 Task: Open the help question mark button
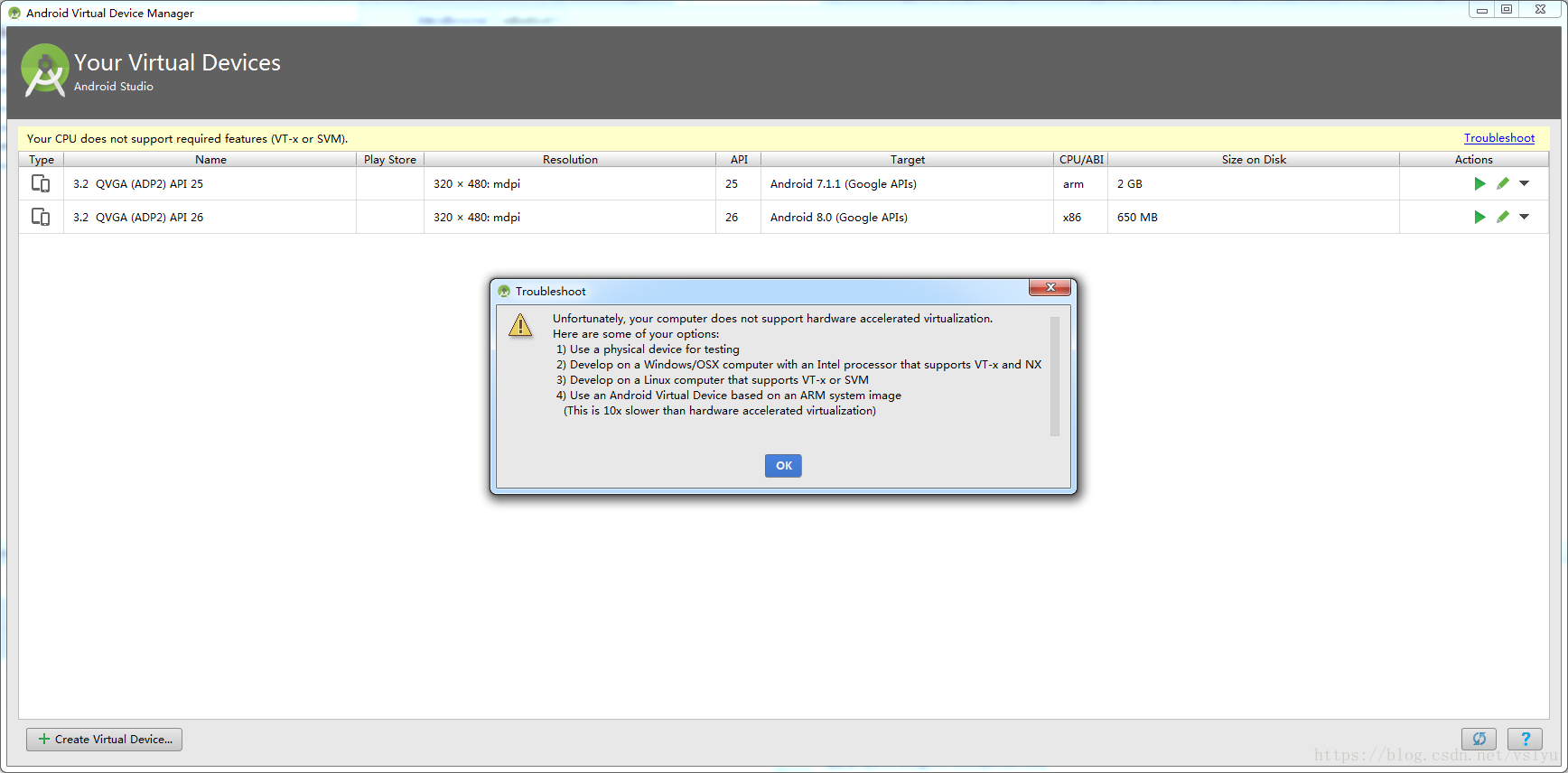tap(1525, 739)
